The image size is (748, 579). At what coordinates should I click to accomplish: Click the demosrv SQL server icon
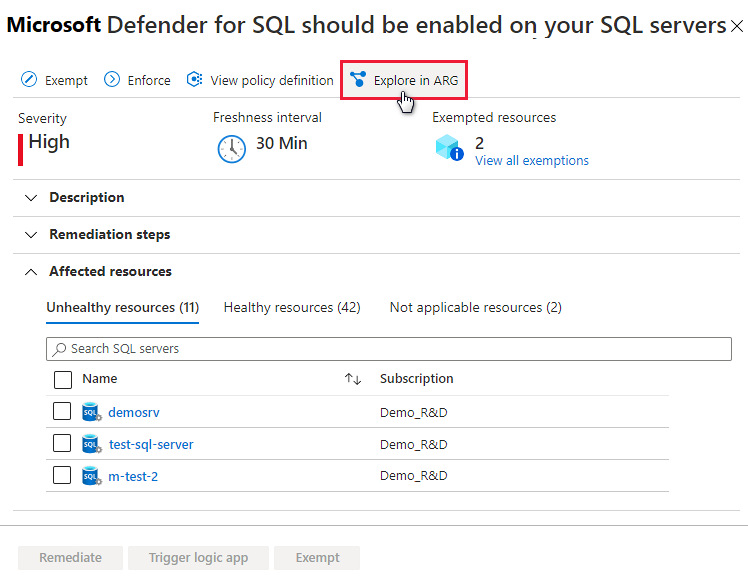click(x=92, y=412)
